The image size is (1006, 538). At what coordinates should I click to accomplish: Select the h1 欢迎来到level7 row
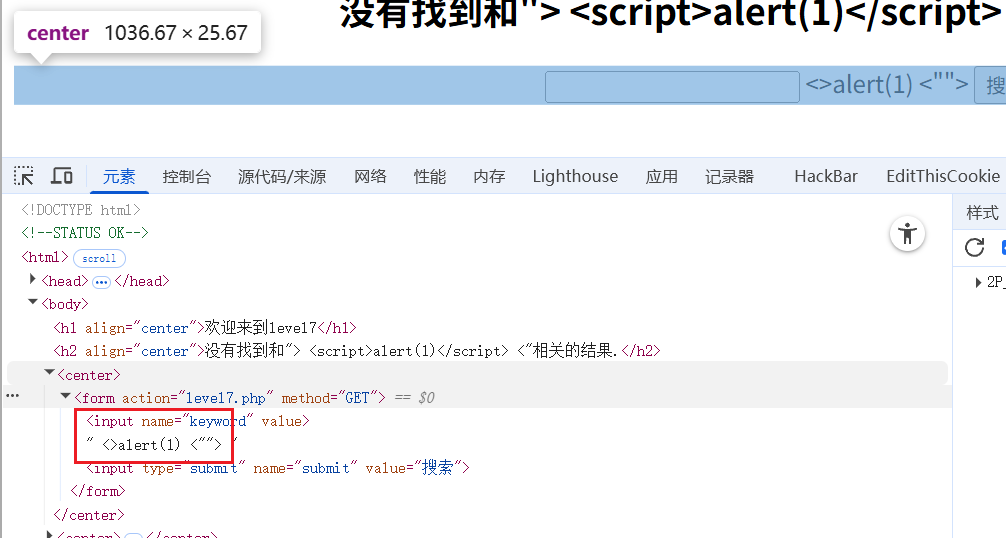tap(205, 328)
